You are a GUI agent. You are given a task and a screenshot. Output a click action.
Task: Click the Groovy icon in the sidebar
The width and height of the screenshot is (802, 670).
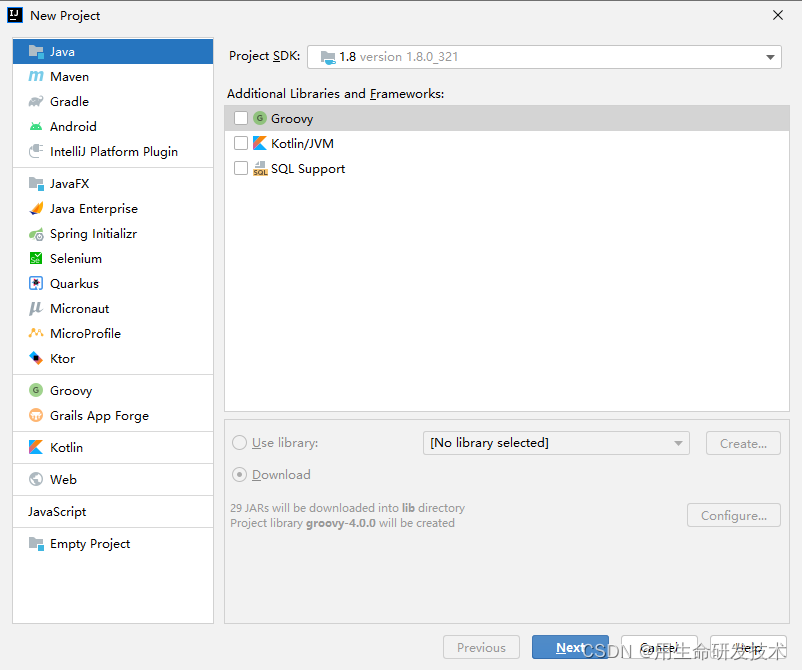[36, 391]
